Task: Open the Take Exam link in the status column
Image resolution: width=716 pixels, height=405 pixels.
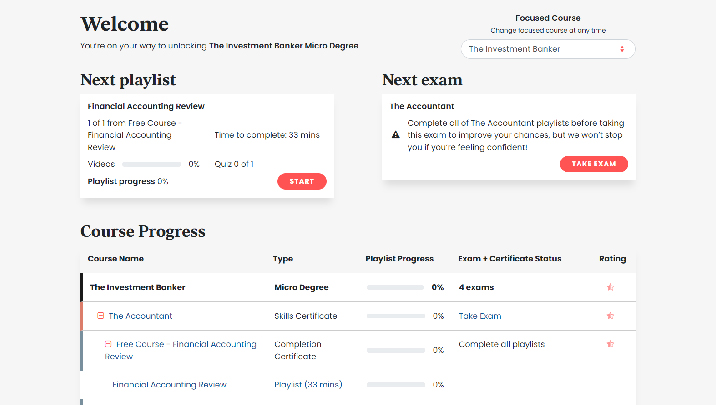Action: click(x=479, y=316)
